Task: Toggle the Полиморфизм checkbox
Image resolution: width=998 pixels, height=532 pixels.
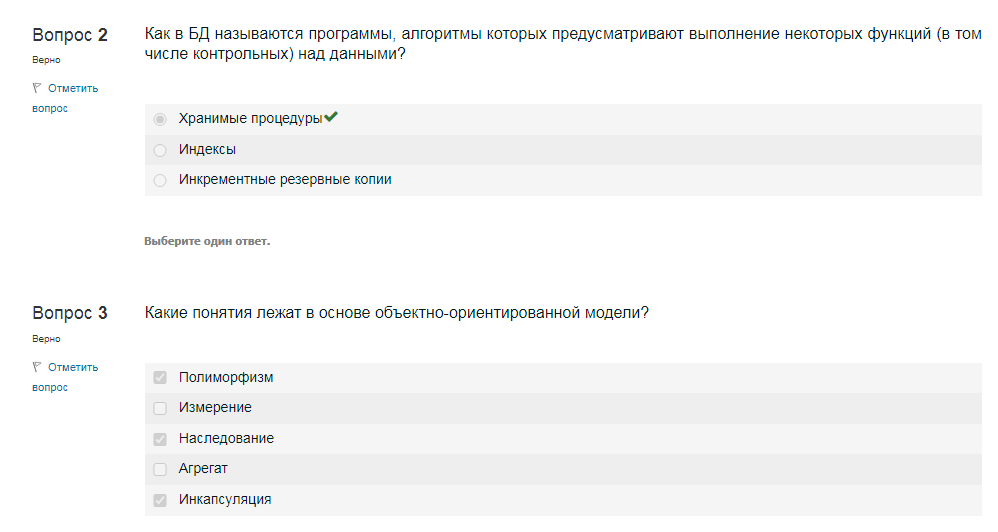Action: (160, 378)
